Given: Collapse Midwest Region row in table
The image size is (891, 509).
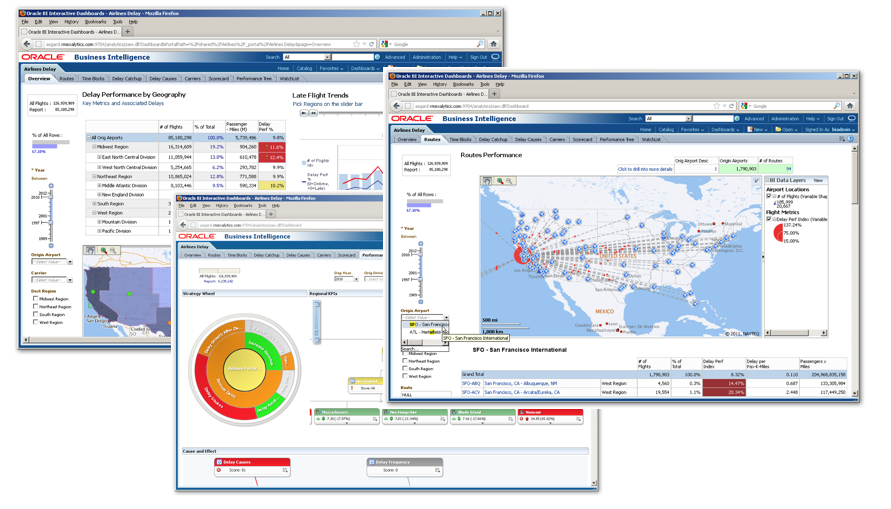Looking at the screenshot, I should coord(94,147).
